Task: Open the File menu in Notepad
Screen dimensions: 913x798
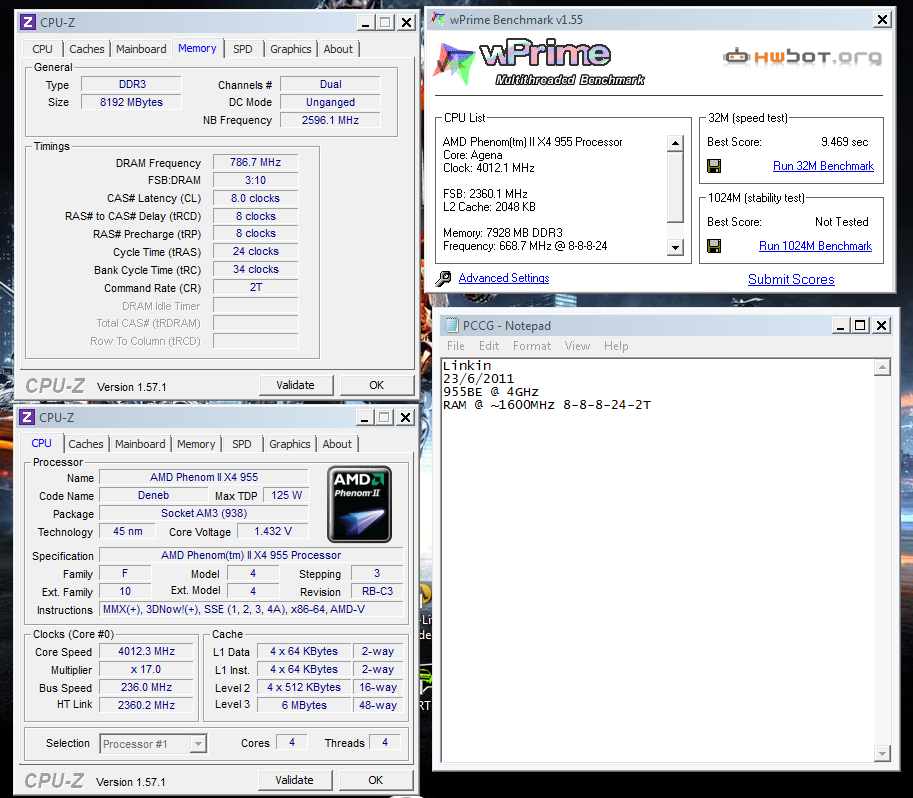Action: pos(455,346)
